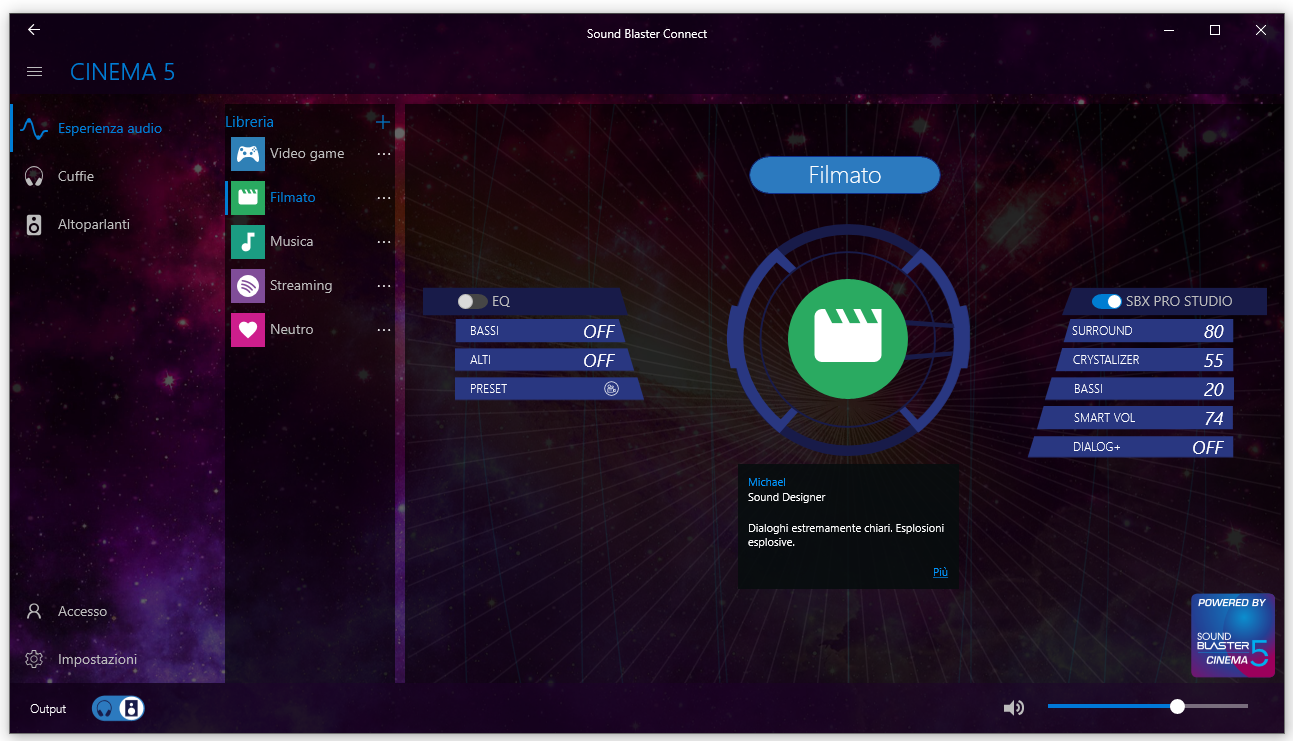This screenshot has height=741, width=1293.
Task: Toggle the EQ switch on
Action: [x=472, y=301]
